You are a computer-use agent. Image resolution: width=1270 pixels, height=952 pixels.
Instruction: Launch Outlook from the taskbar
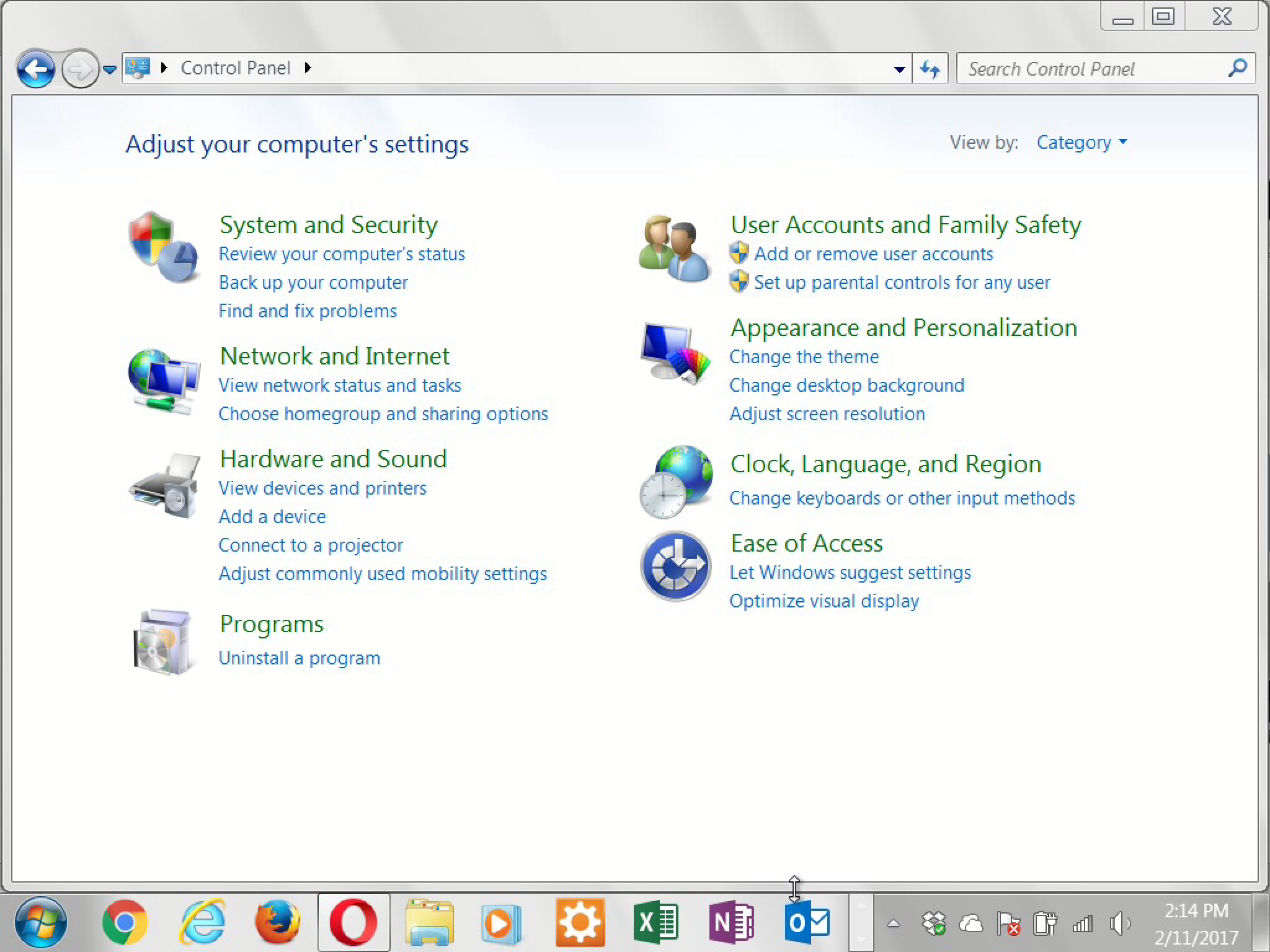tap(807, 923)
